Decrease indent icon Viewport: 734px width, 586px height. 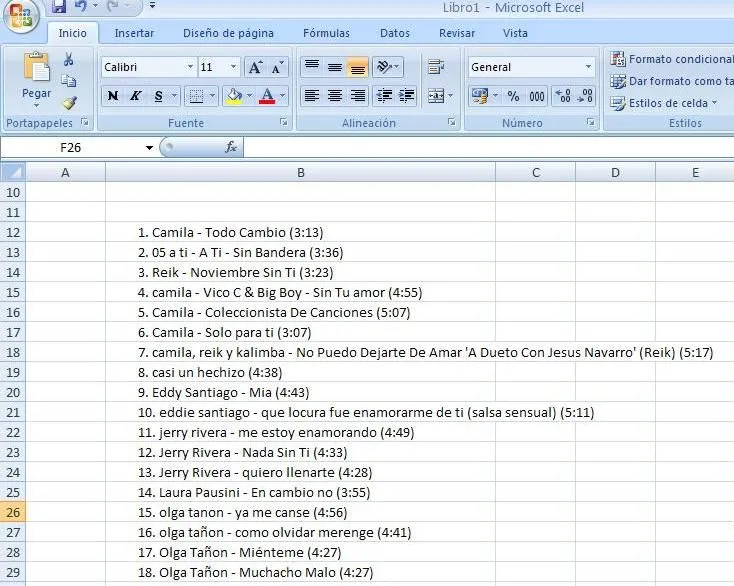click(384, 96)
